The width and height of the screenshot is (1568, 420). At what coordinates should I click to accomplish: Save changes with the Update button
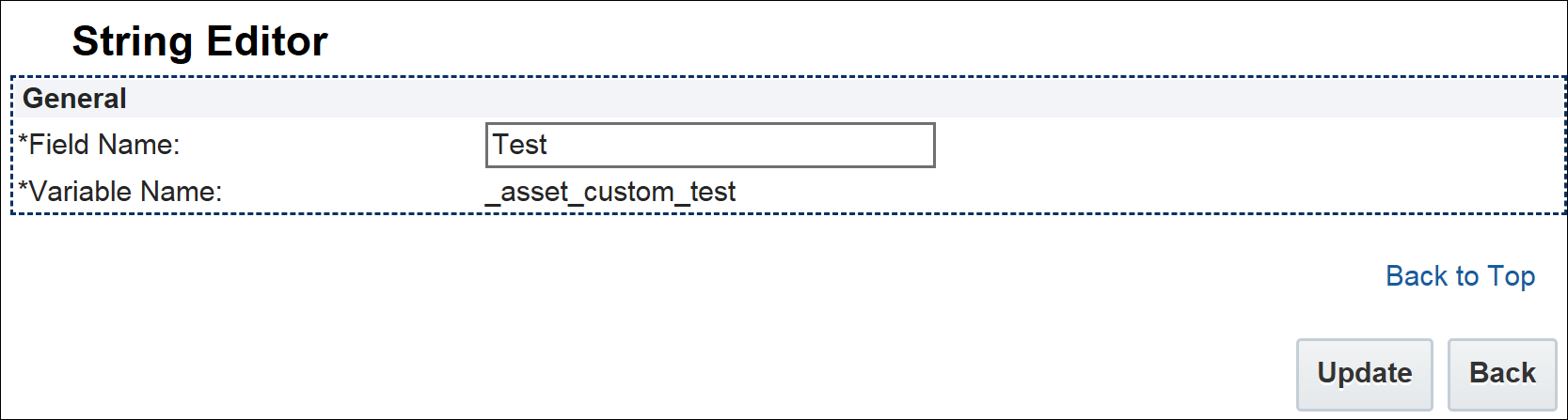(1364, 374)
